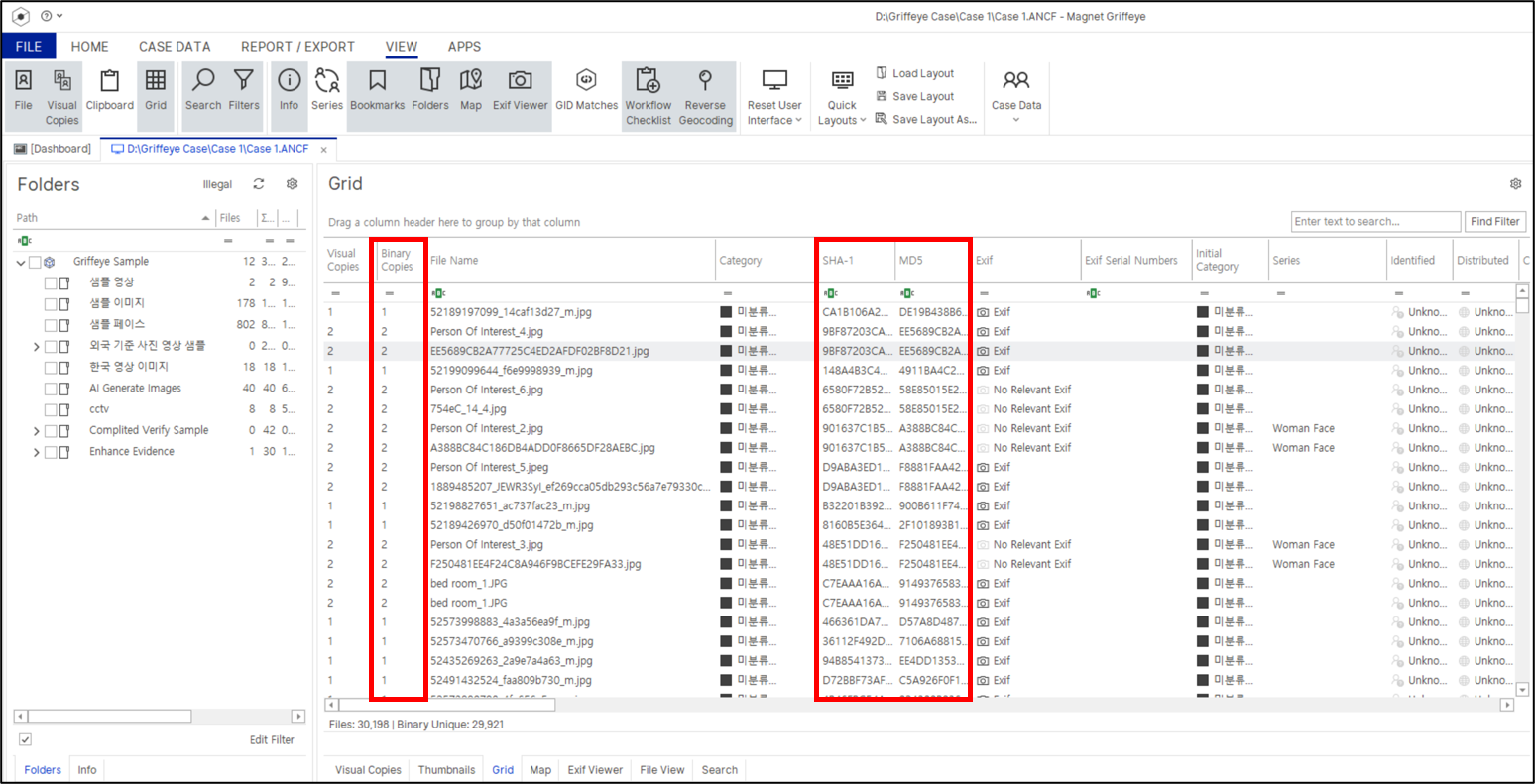
Task: Click the Illegal button in Folders panel
Action: click(x=217, y=184)
